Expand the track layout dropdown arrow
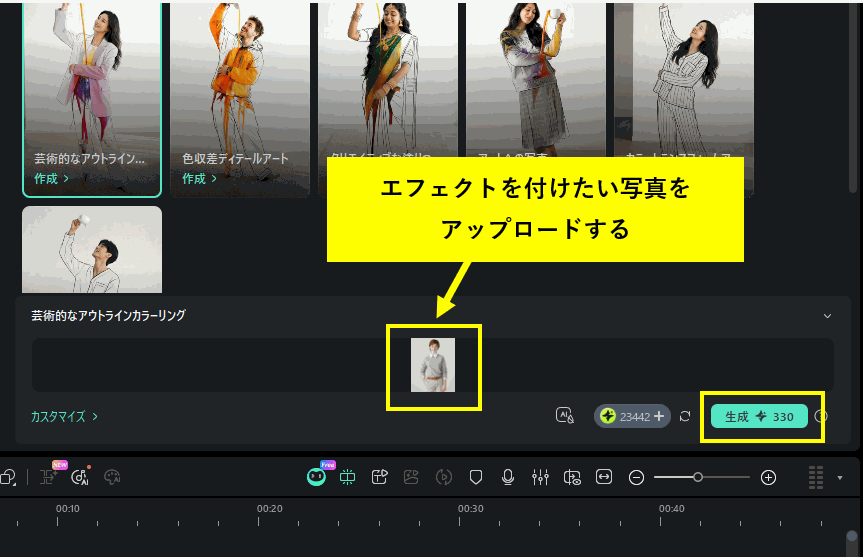863x557 pixels. tap(840, 478)
